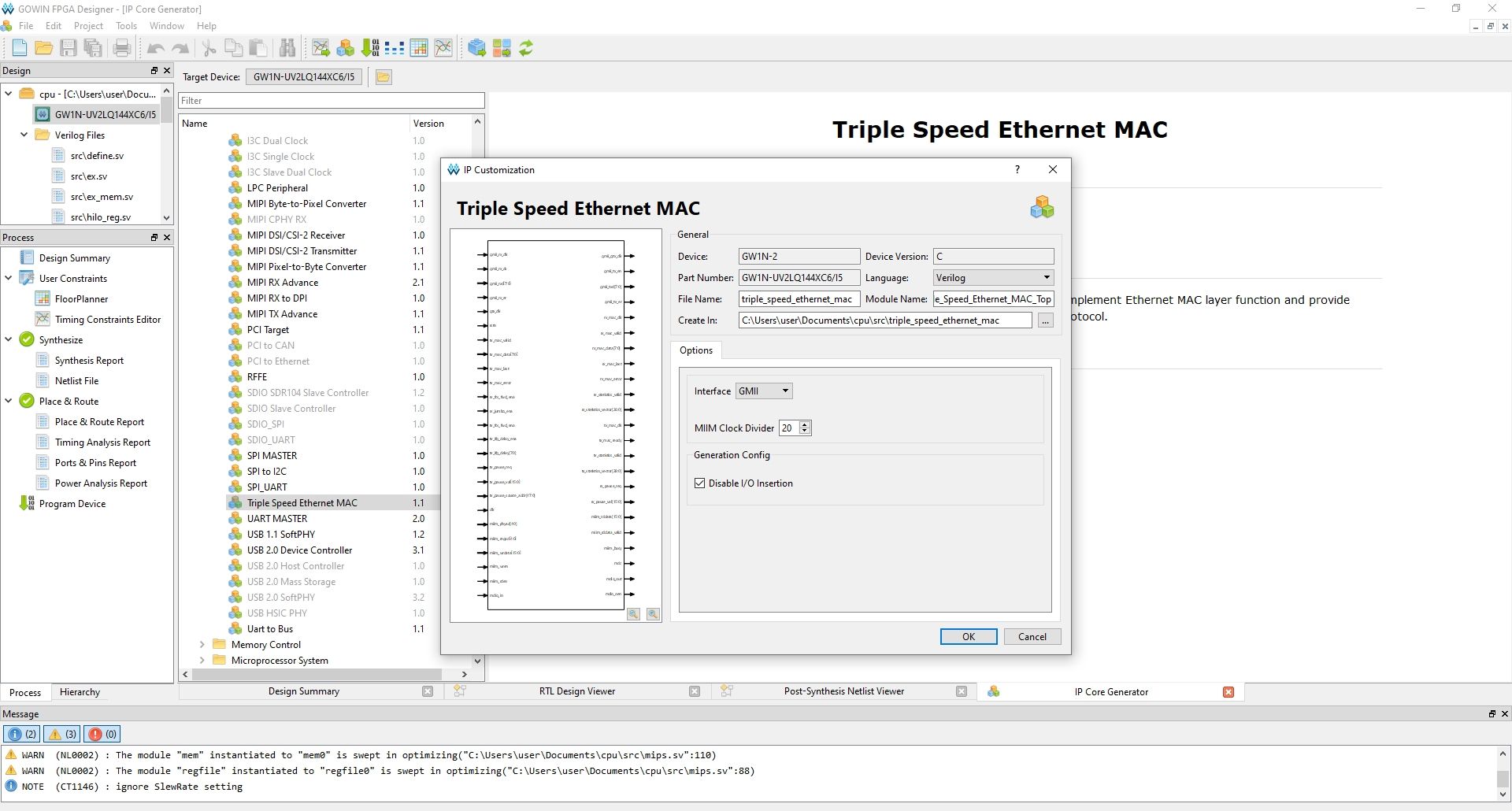Select Triple Speed Ethernet MAC in the list
The height and width of the screenshot is (811, 1512).
coord(302,502)
